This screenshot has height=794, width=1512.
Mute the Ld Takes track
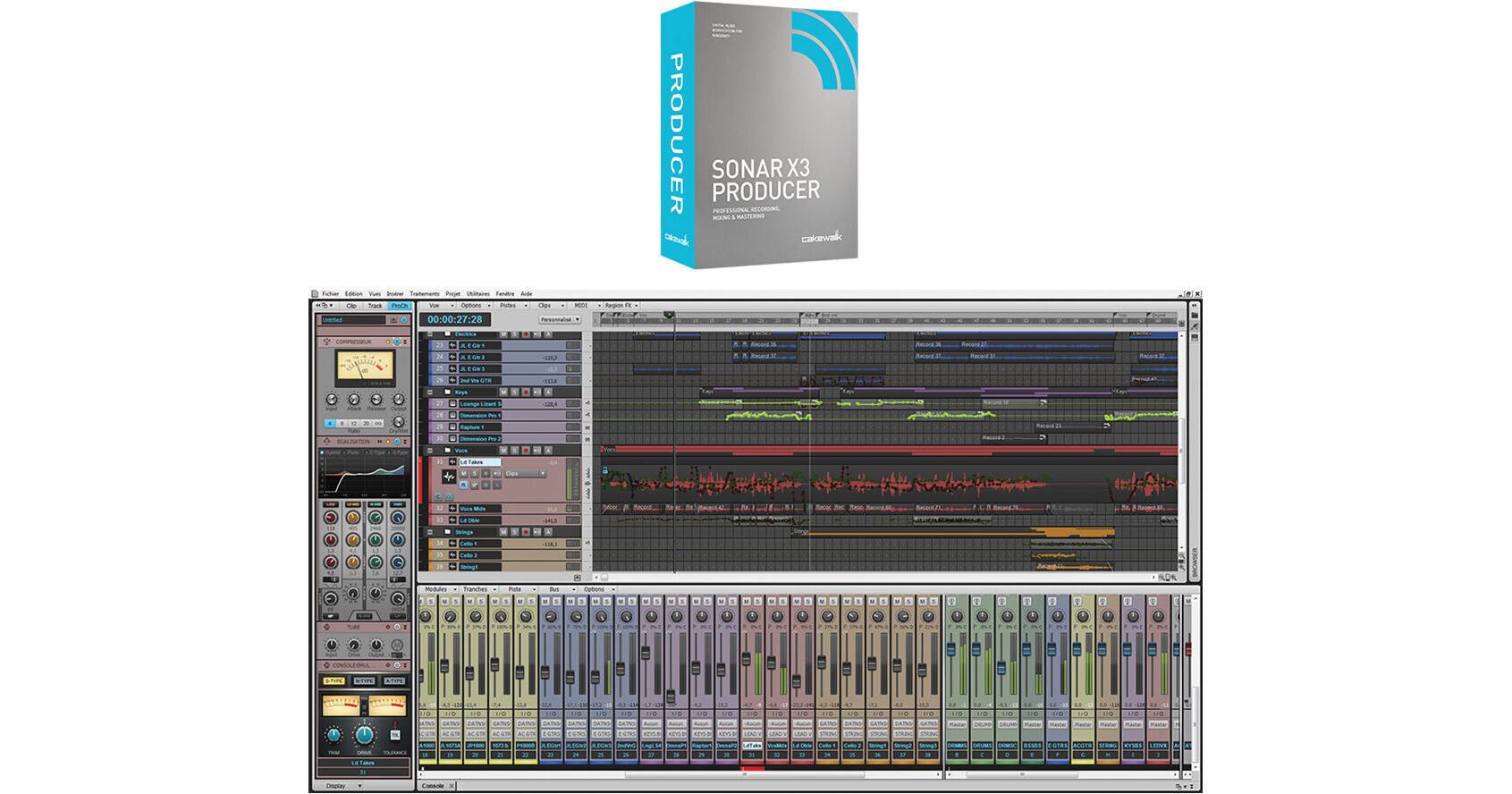tap(463, 473)
